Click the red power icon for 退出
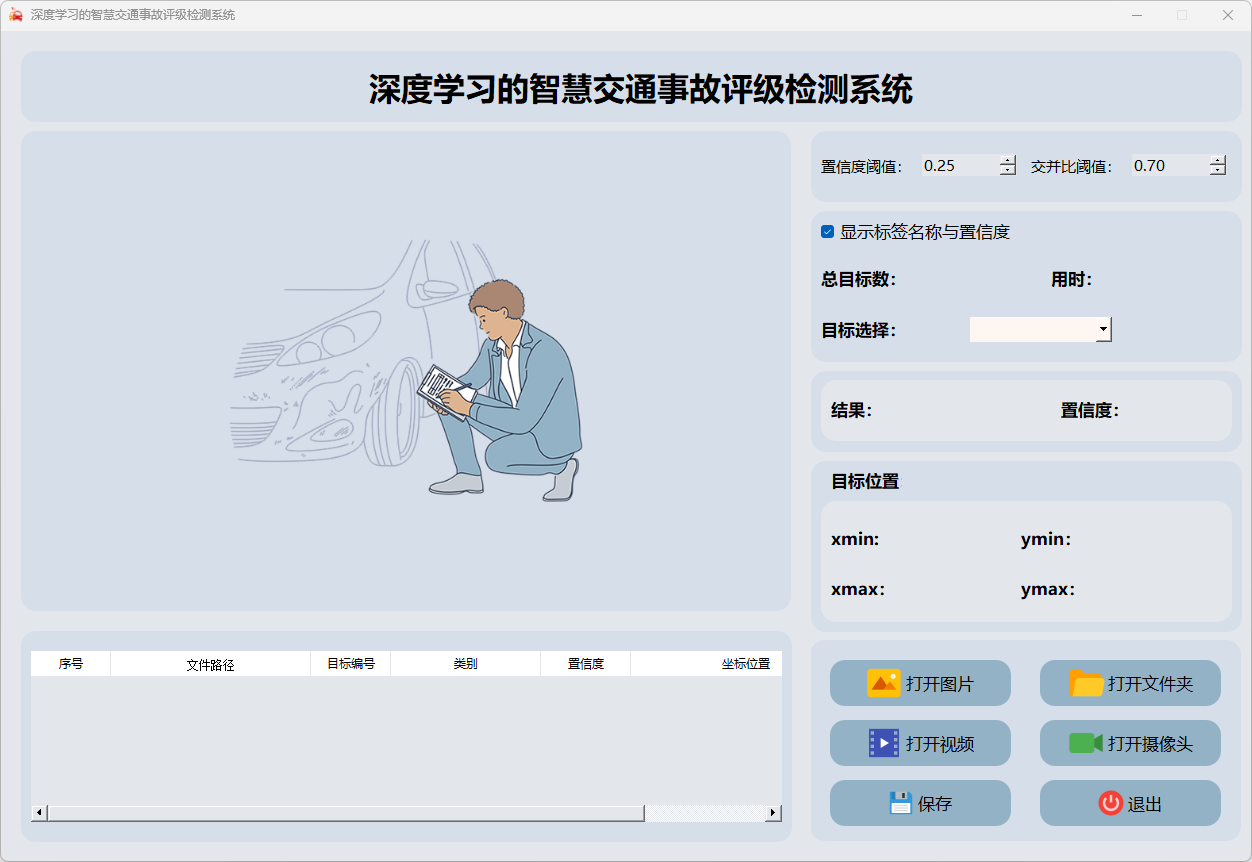The image size is (1252, 862). point(1110,803)
